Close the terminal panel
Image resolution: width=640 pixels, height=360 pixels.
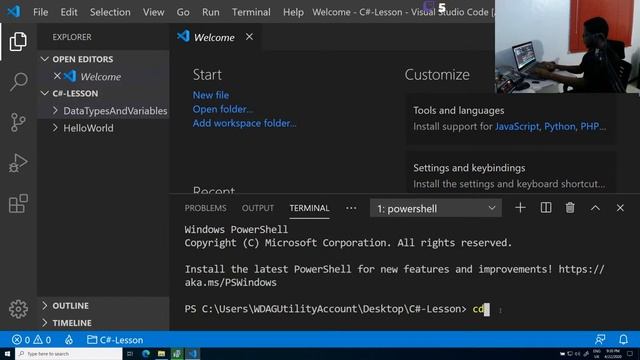pos(620,208)
